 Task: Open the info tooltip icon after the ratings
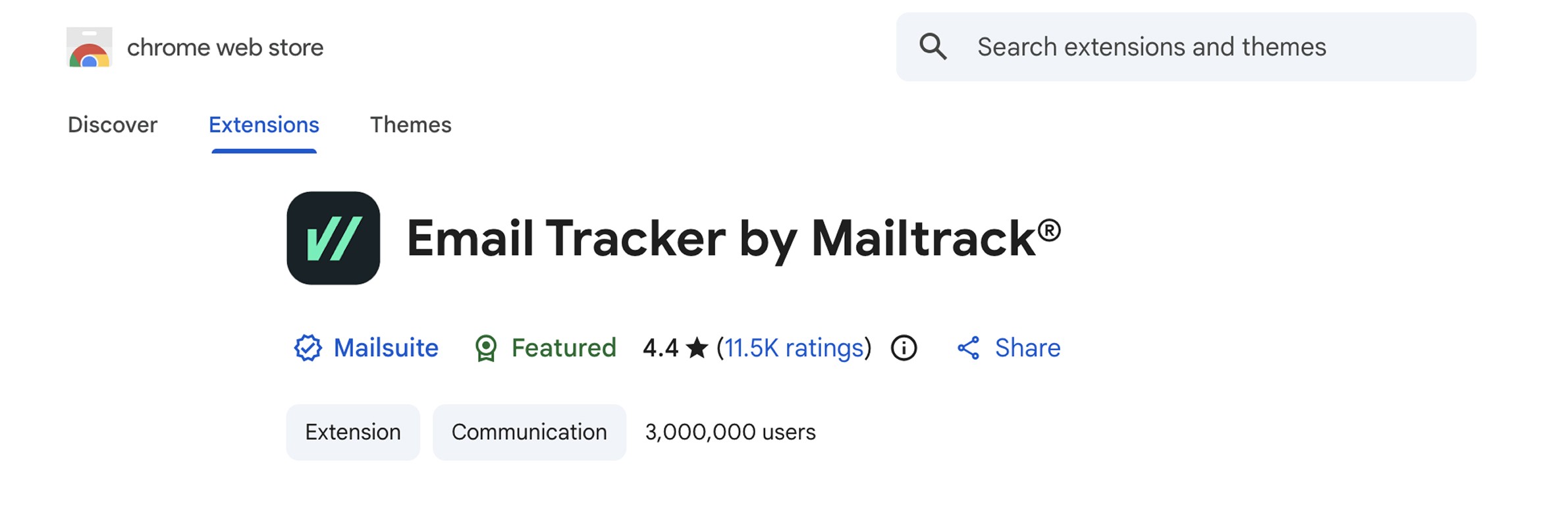point(904,348)
